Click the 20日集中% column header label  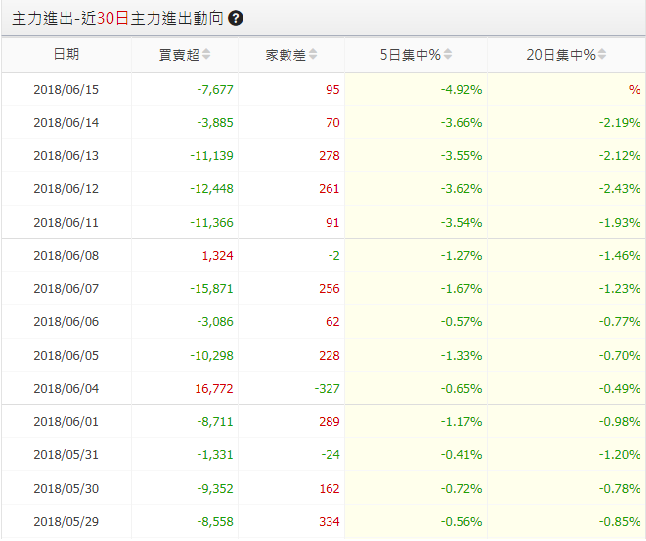[561, 55]
